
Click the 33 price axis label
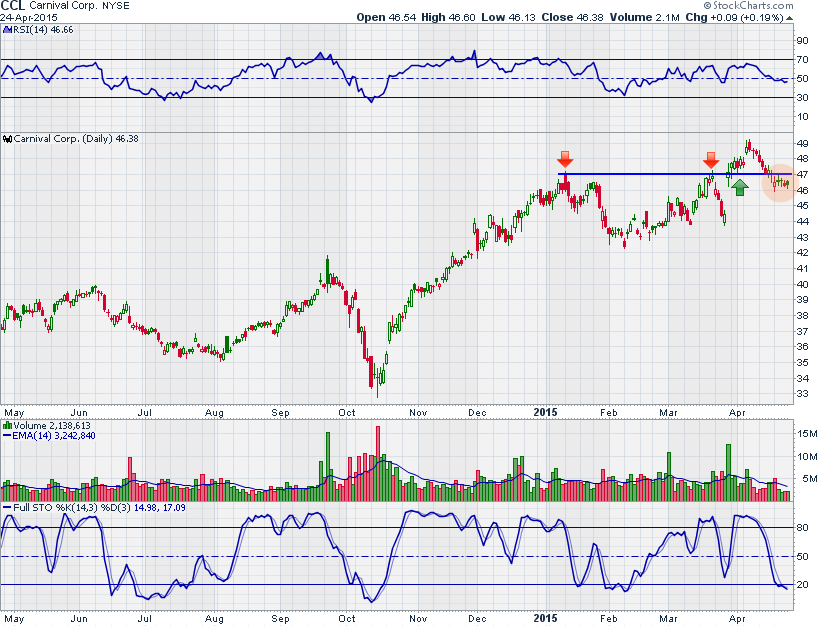pos(802,394)
